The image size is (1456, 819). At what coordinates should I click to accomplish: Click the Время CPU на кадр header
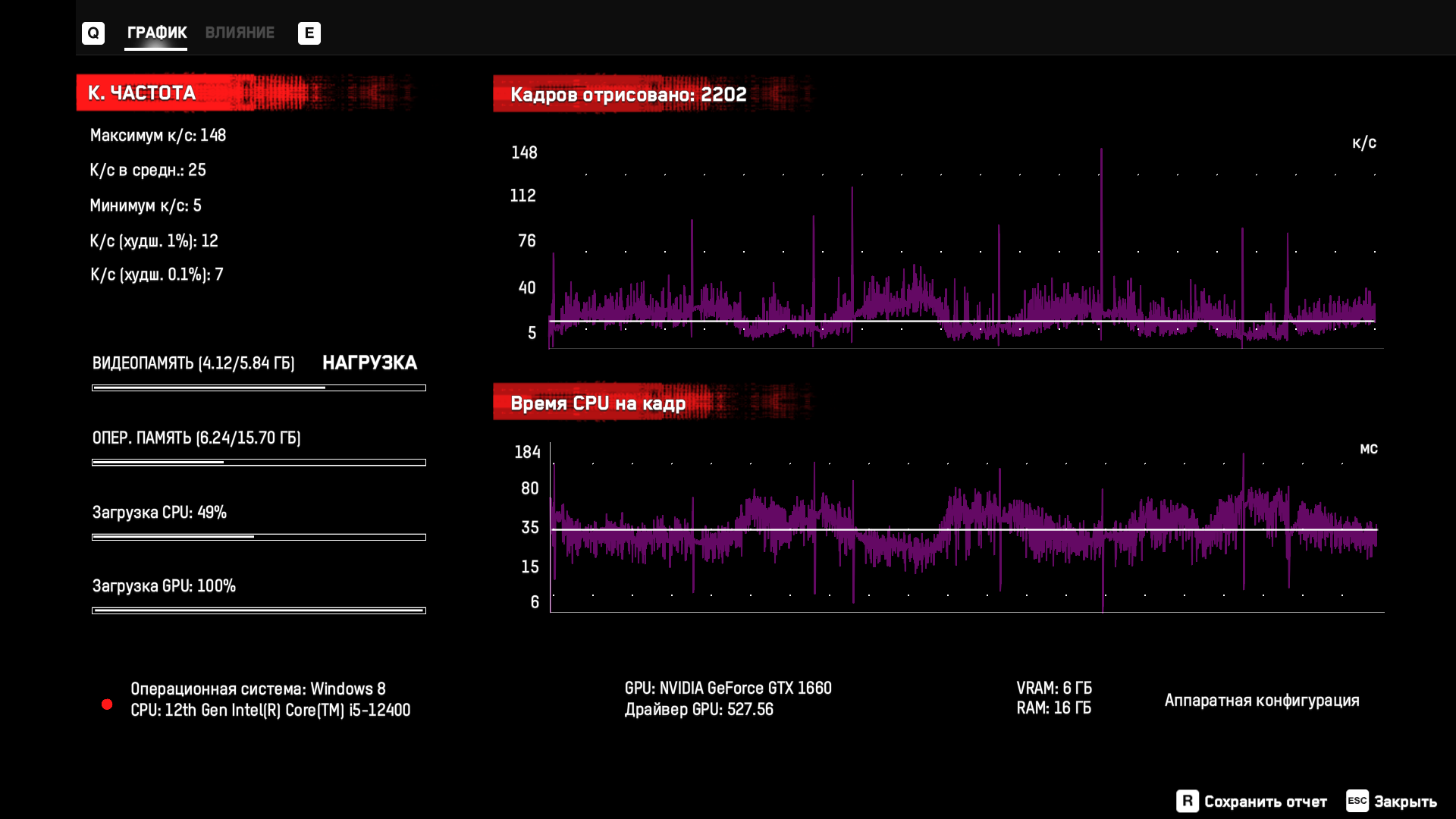[x=598, y=403]
